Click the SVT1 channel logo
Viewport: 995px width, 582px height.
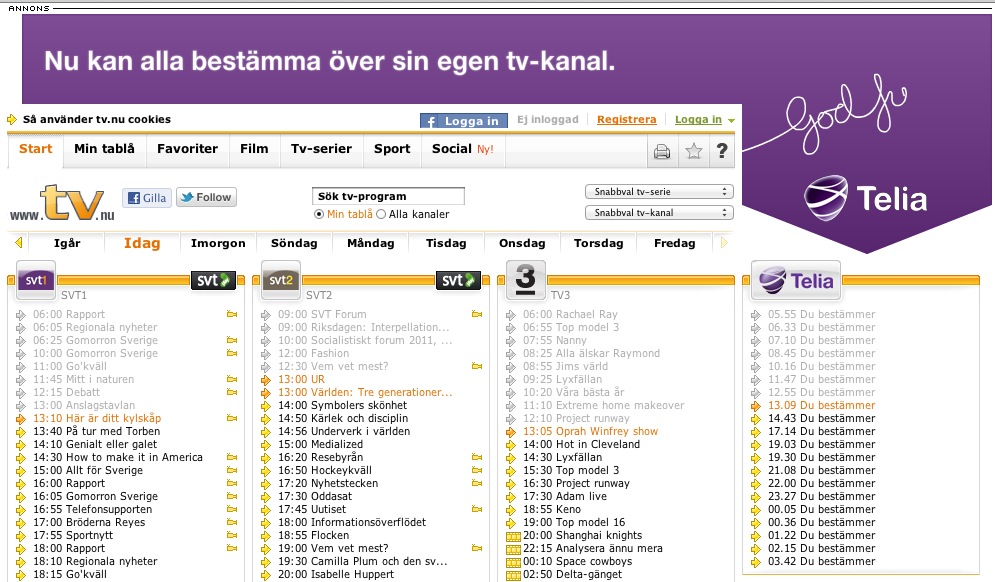point(36,280)
